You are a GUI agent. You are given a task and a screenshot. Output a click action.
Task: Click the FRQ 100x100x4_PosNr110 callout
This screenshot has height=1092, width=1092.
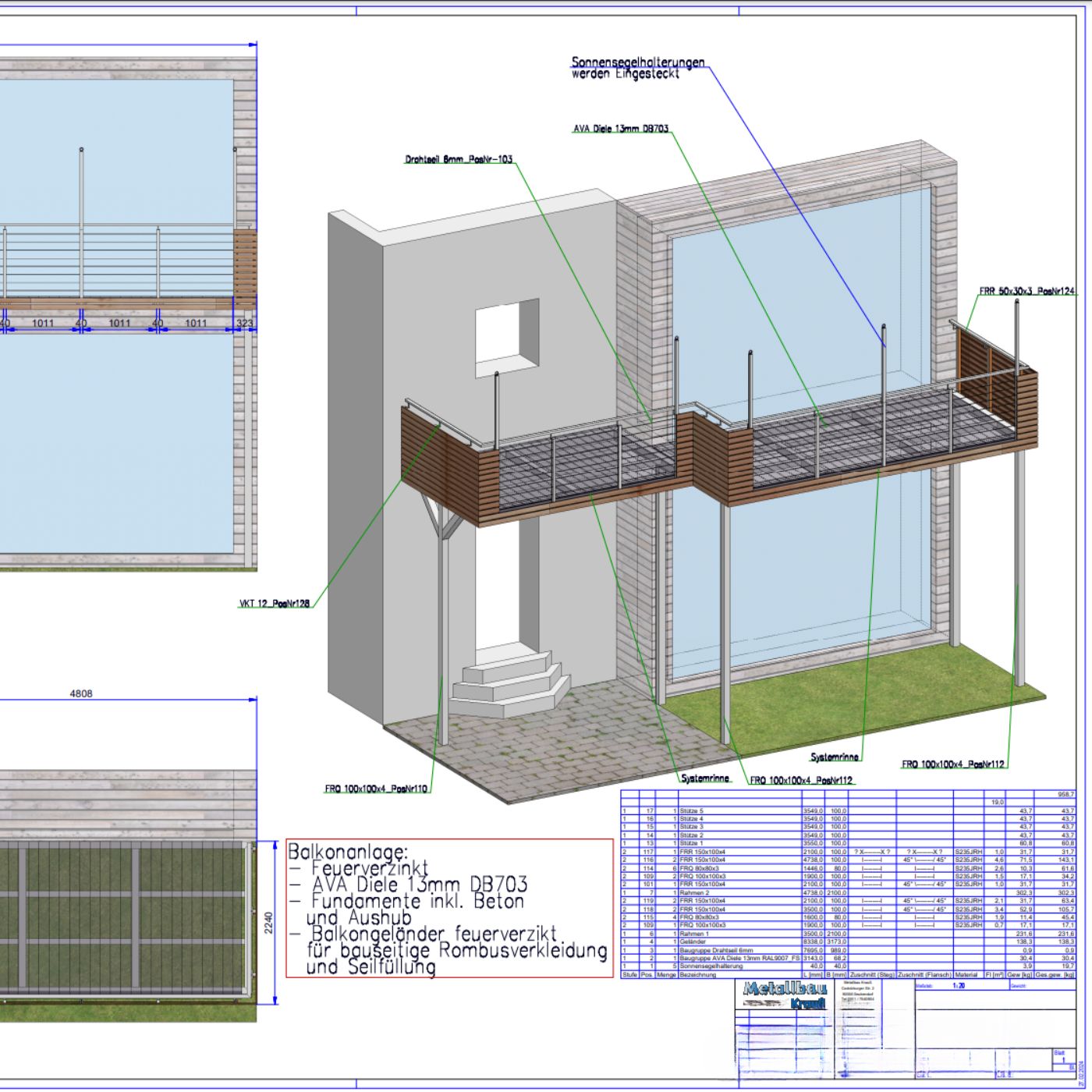pos(376,789)
